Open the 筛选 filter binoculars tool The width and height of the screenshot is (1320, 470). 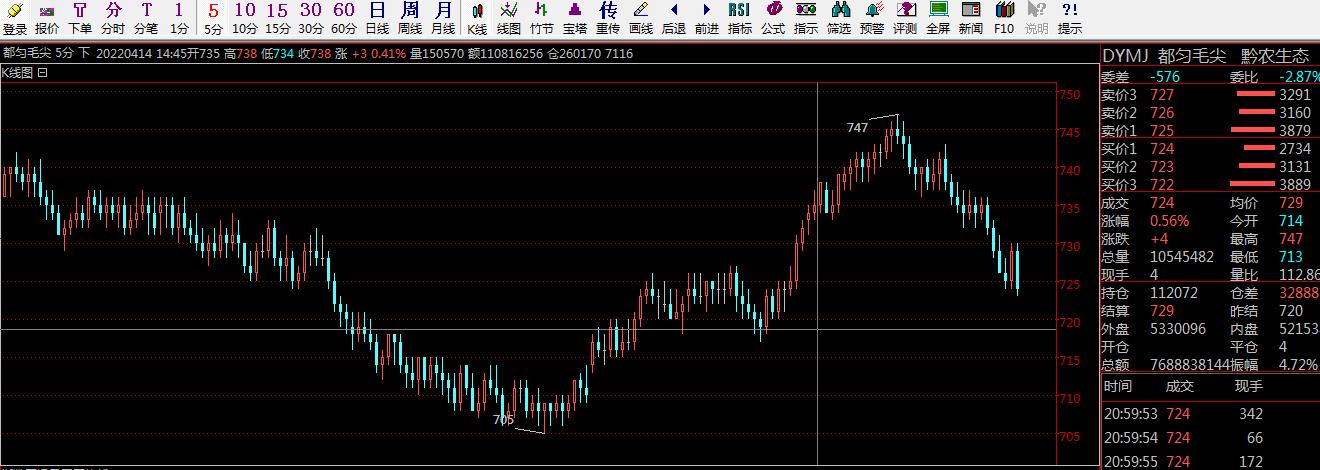click(839, 18)
